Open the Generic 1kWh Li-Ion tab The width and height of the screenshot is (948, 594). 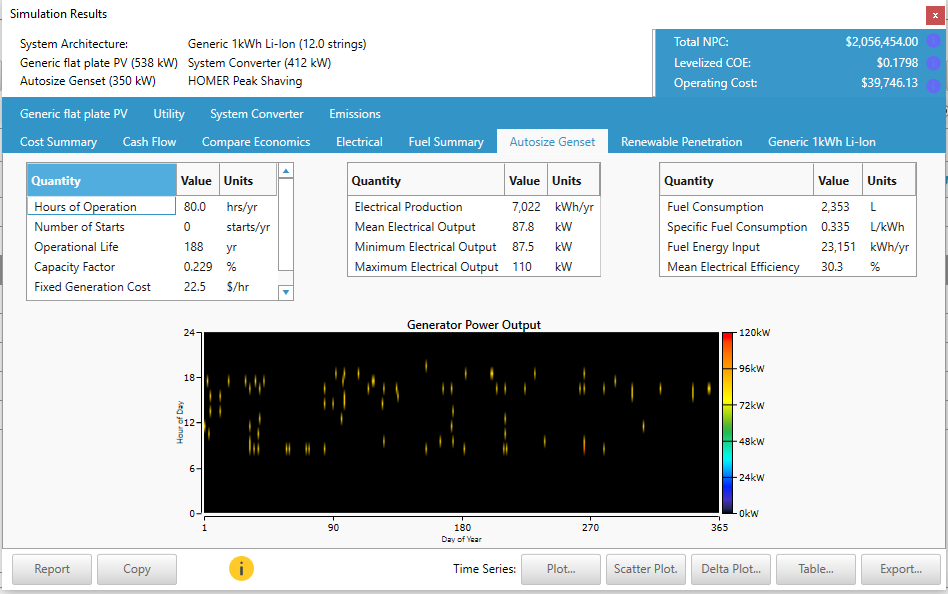pyautogui.click(x=820, y=141)
